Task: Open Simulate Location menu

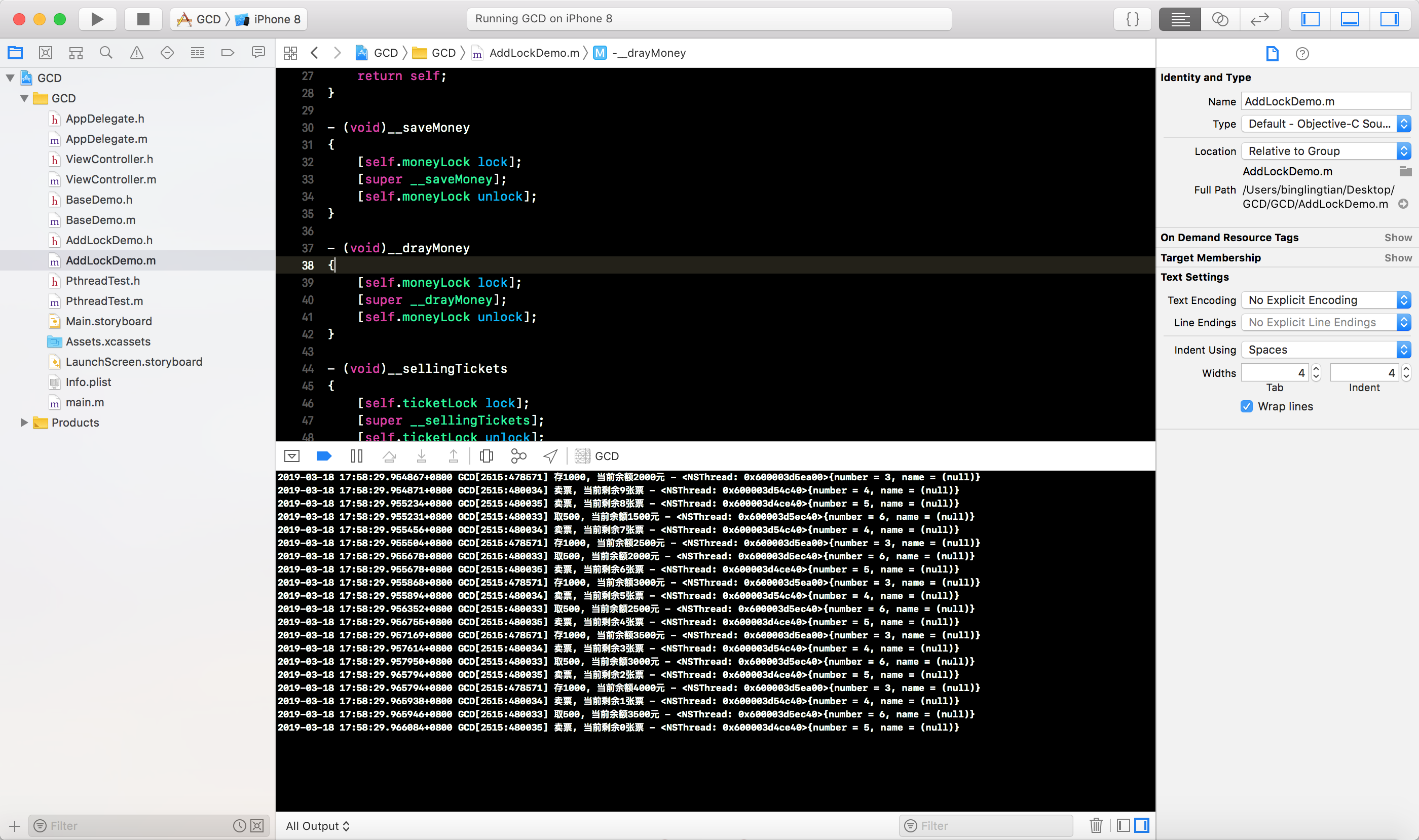Action: click(x=550, y=456)
